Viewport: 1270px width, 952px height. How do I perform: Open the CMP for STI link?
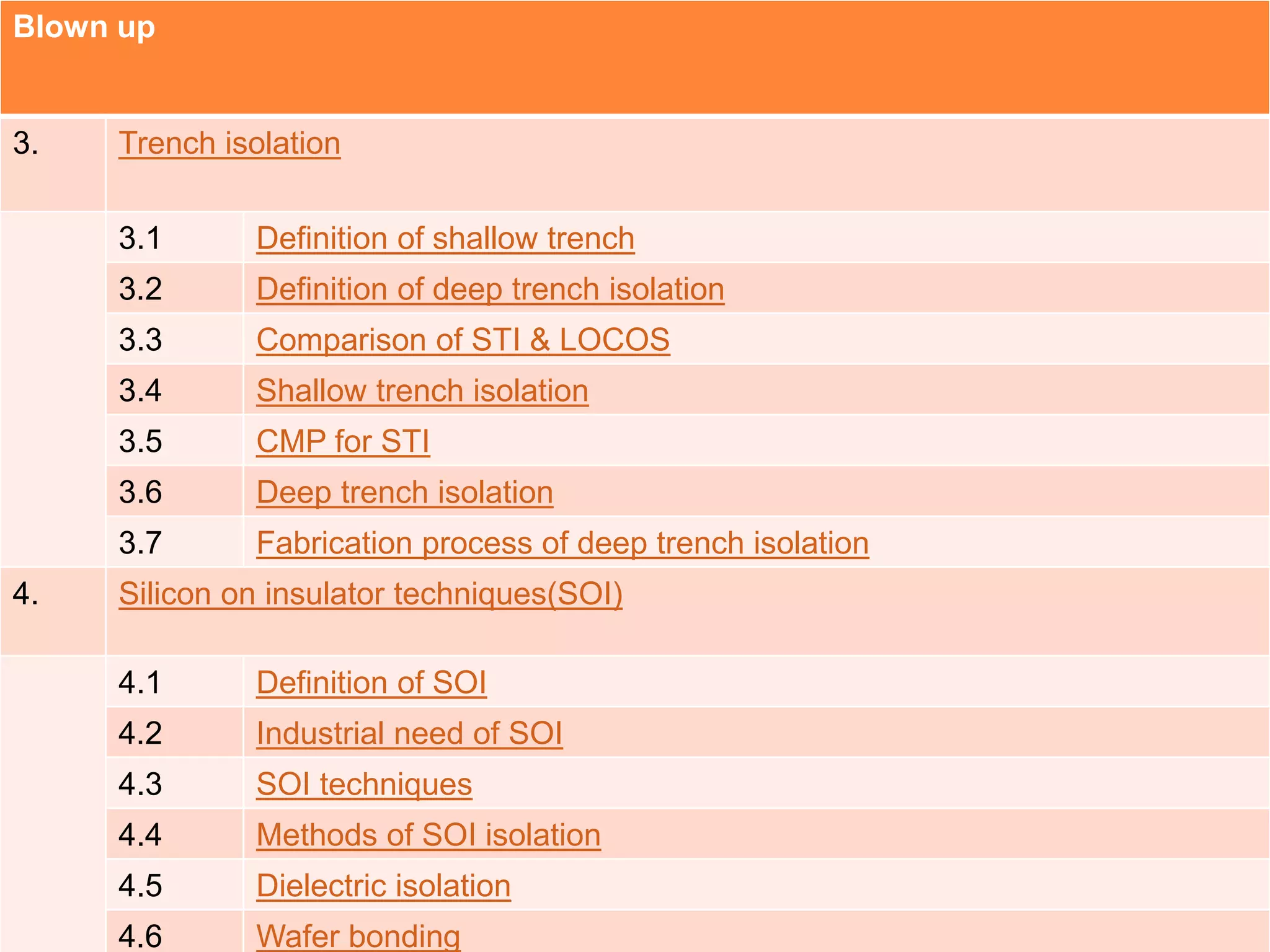[343, 442]
